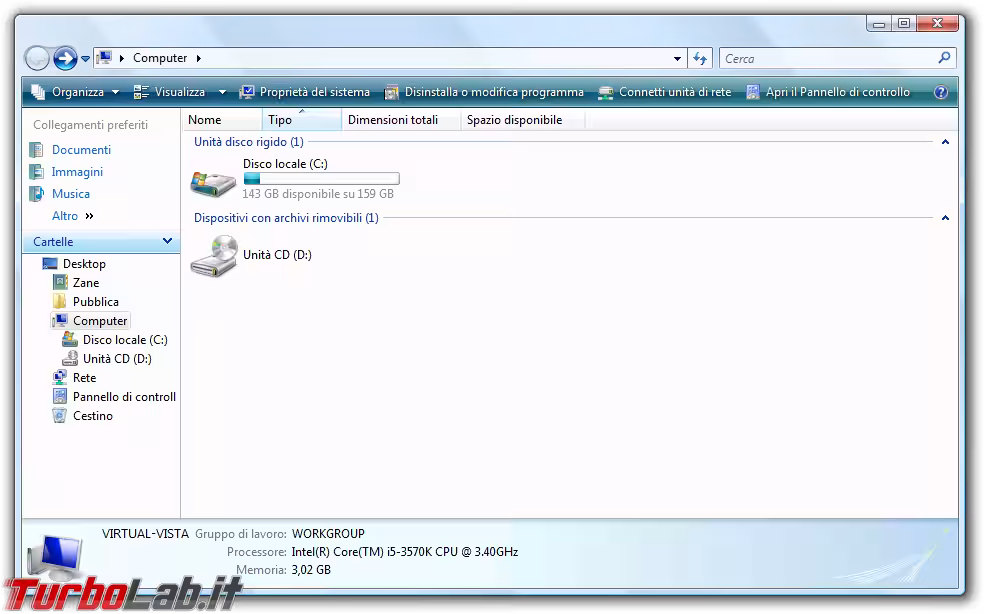Click the computer icon in address bar
The width and height of the screenshot is (984, 614).
tap(105, 58)
